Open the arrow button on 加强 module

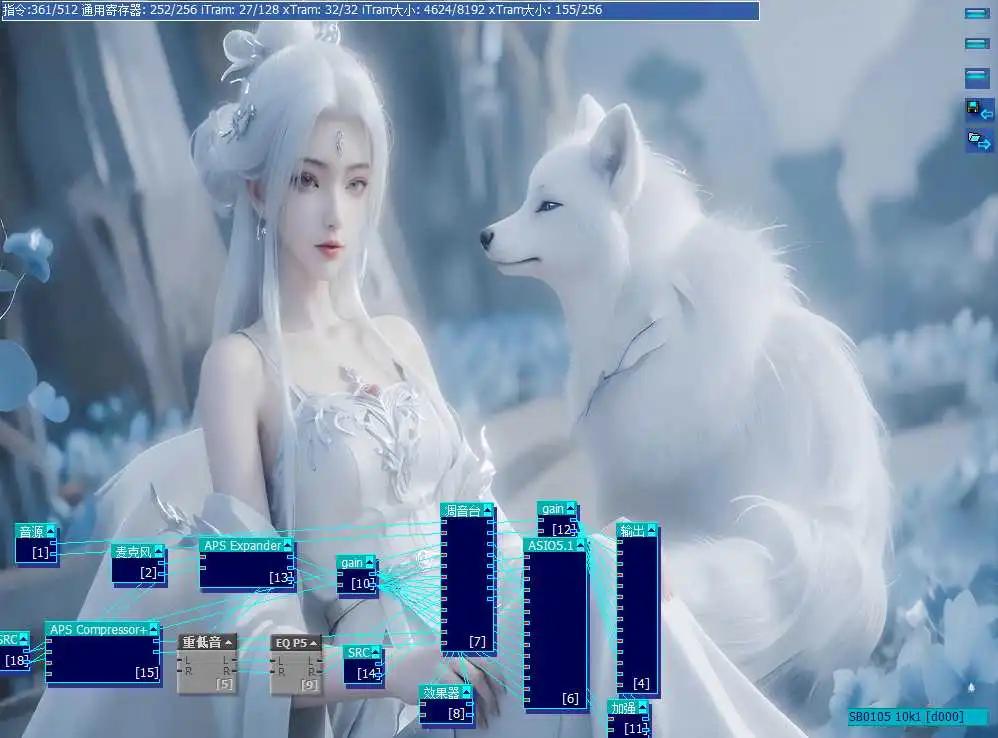tap(642, 707)
